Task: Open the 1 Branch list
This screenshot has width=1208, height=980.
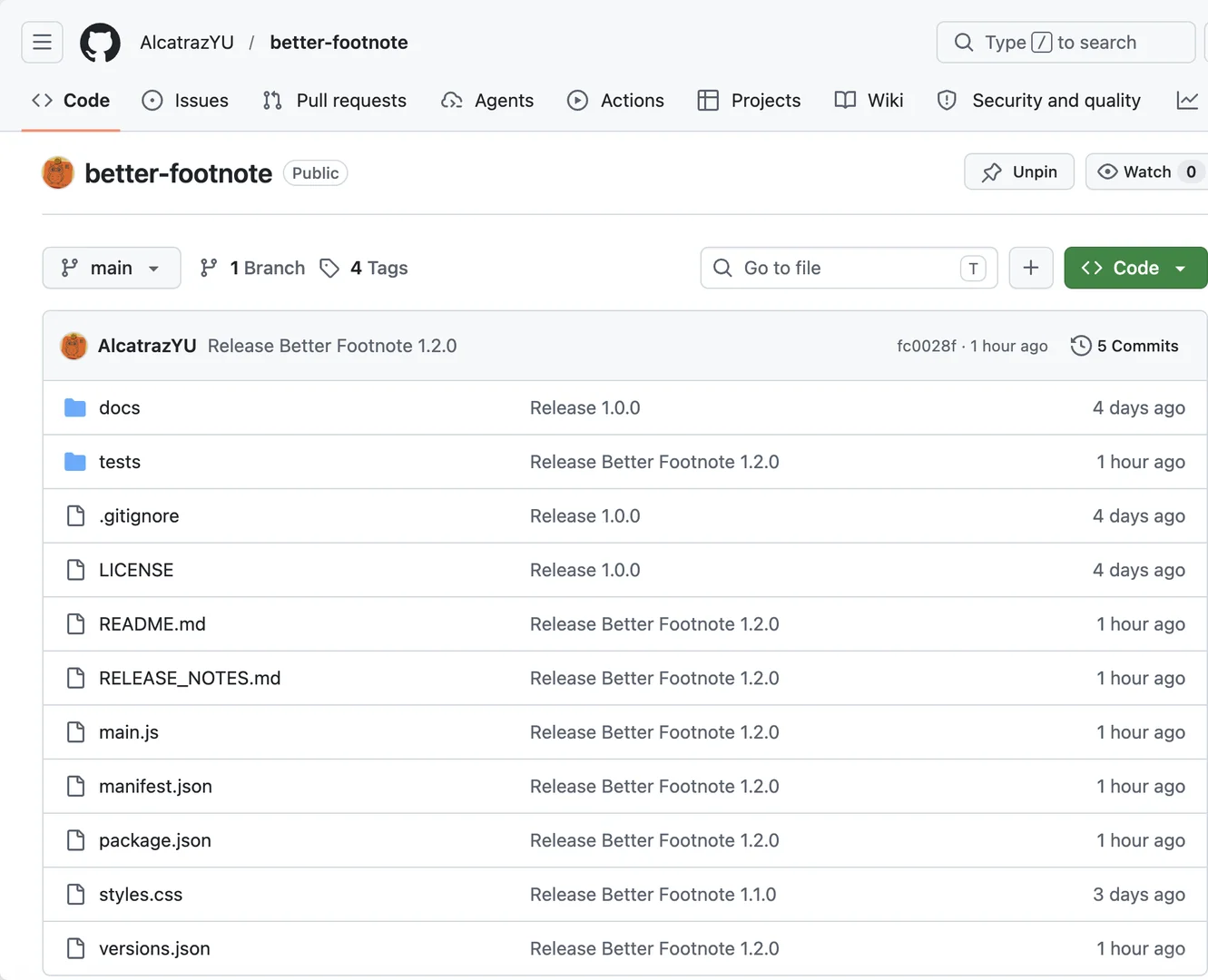Action: (x=252, y=268)
